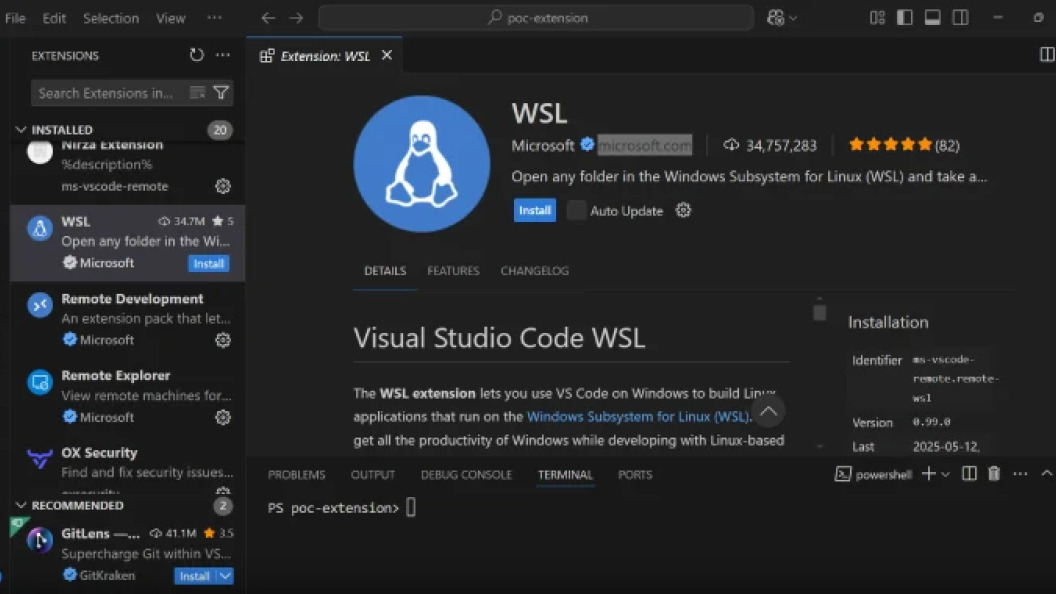Collapse the RECOMMENDED section
This screenshot has width=1056, height=594.
(x=21, y=505)
